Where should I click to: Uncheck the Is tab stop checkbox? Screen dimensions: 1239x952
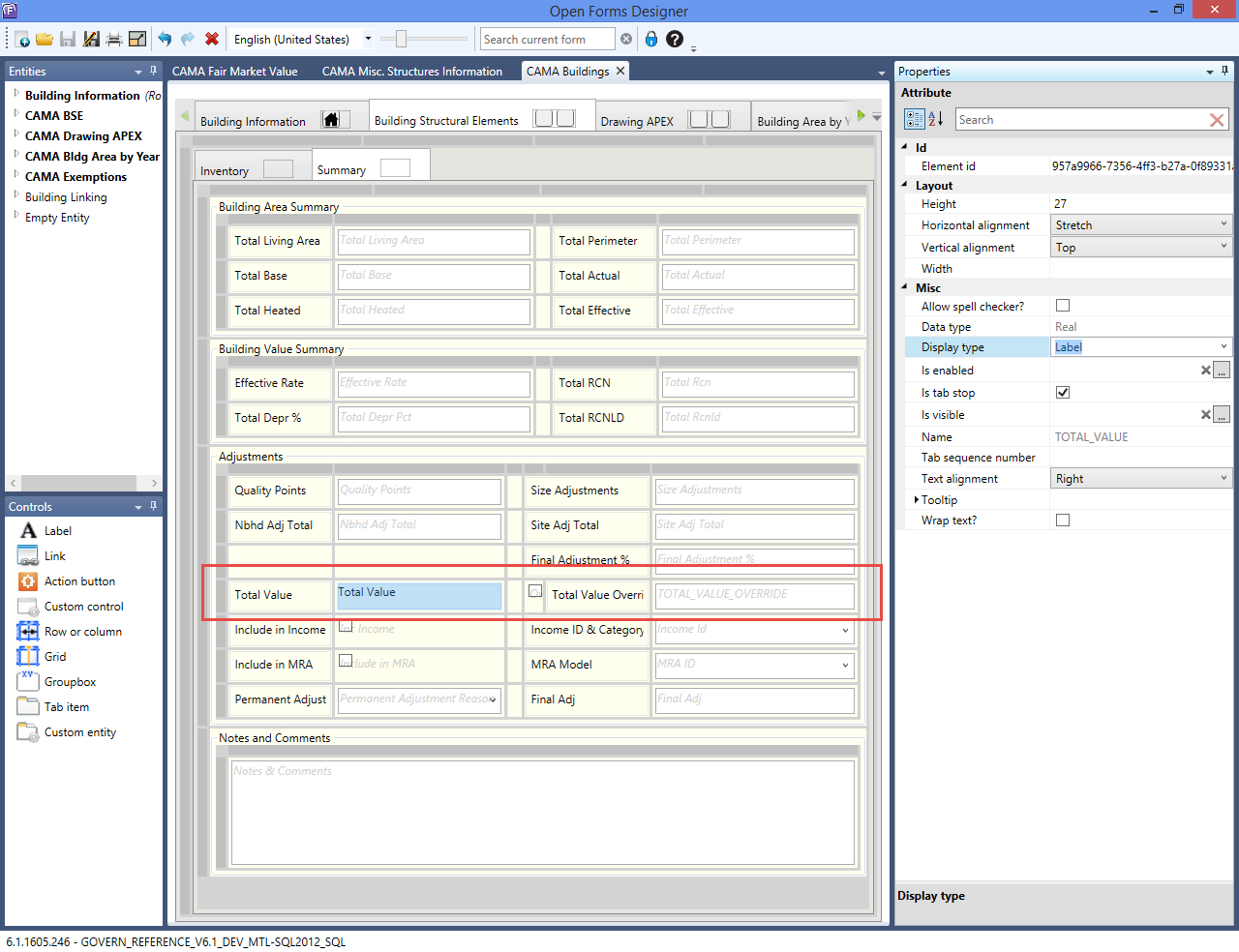1063,392
